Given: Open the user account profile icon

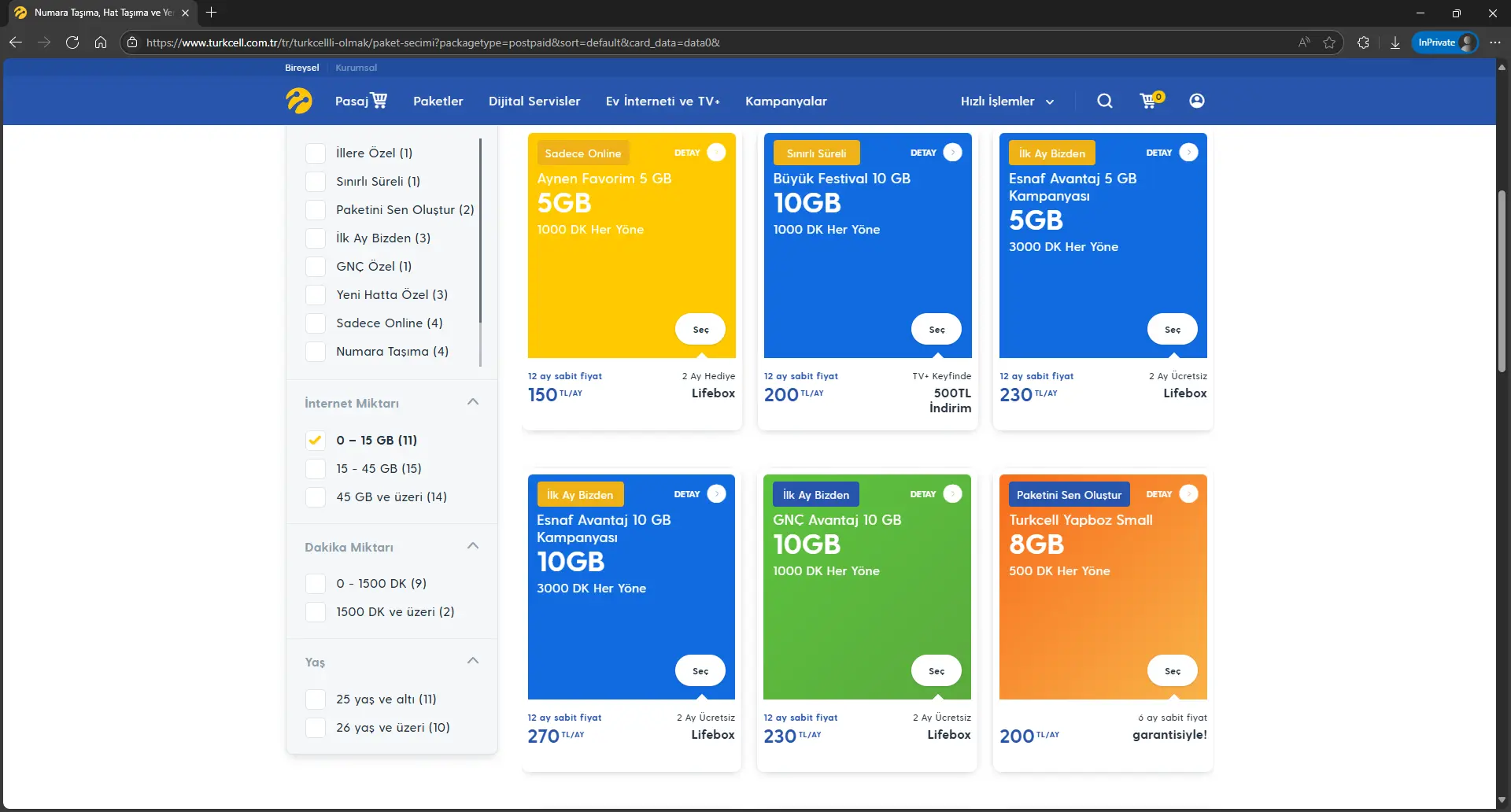Looking at the screenshot, I should click(x=1197, y=101).
